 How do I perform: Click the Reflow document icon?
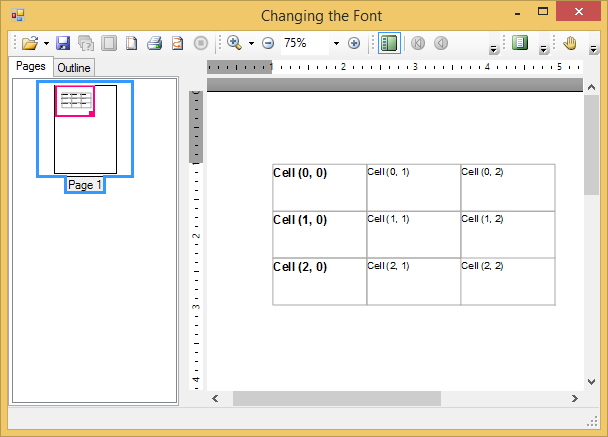(x=177, y=43)
